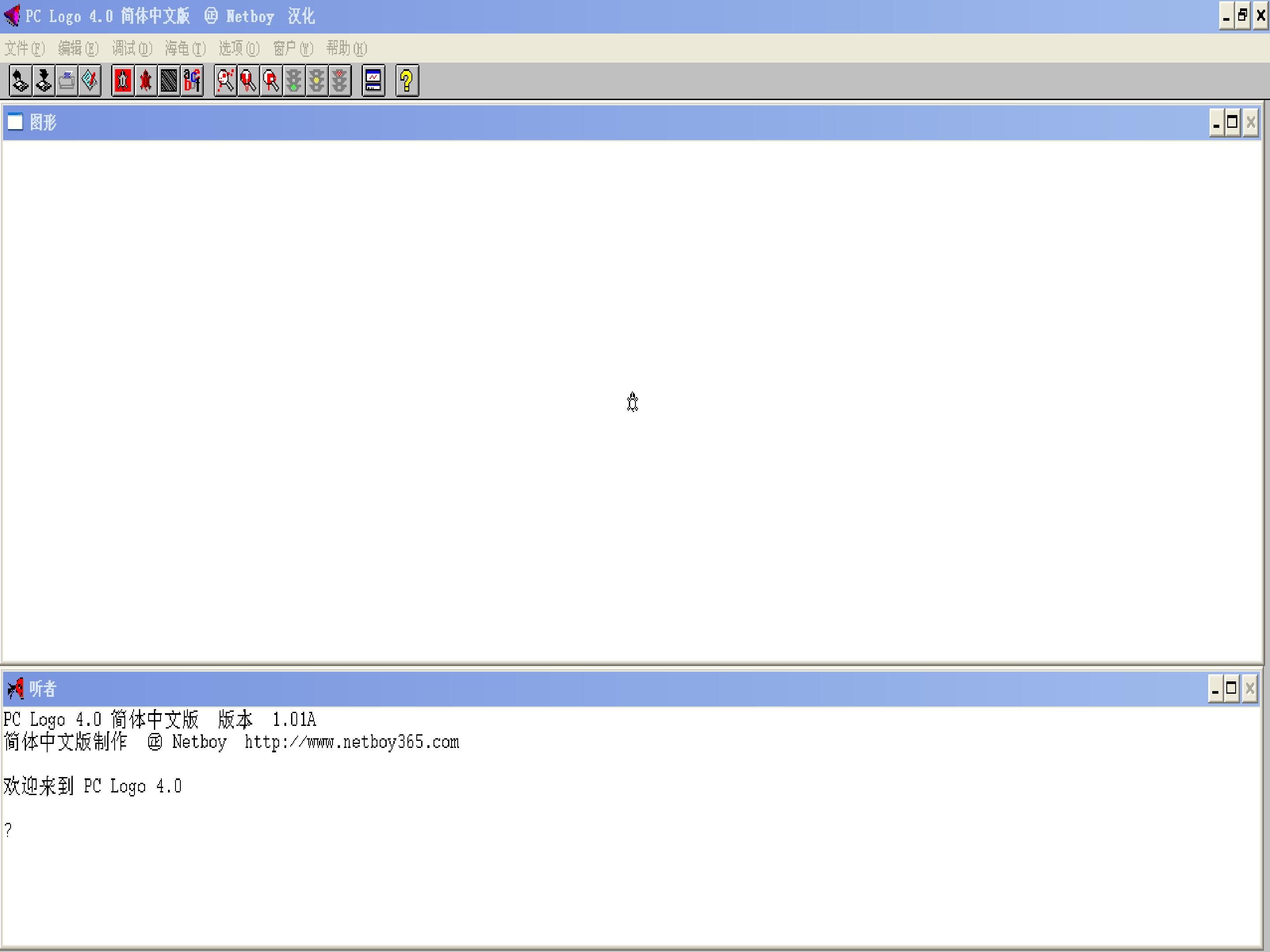The height and width of the screenshot is (952, 1270).
Task: Click the window layout toolbar icon
Action: (373, 80)
